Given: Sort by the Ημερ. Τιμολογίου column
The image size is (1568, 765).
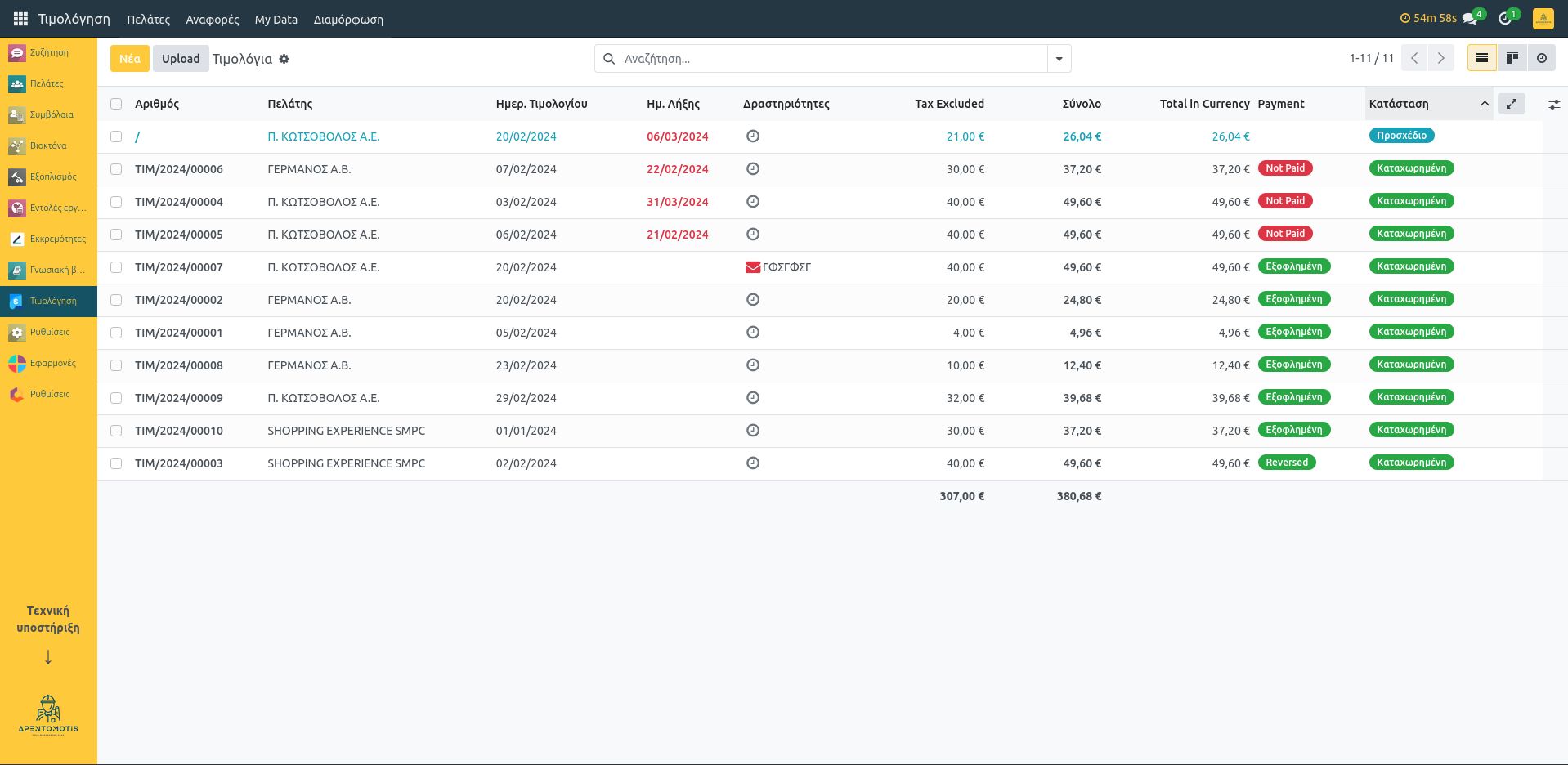Looking at the screenshot, I should coord(541,104).
